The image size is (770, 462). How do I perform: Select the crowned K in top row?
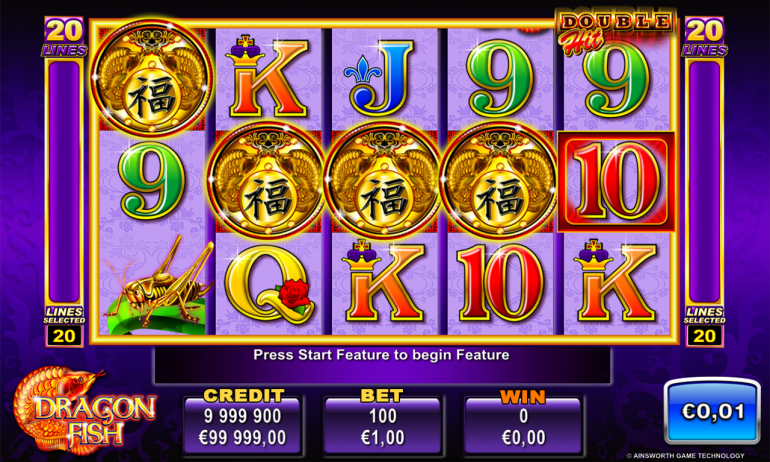[267, 76]
